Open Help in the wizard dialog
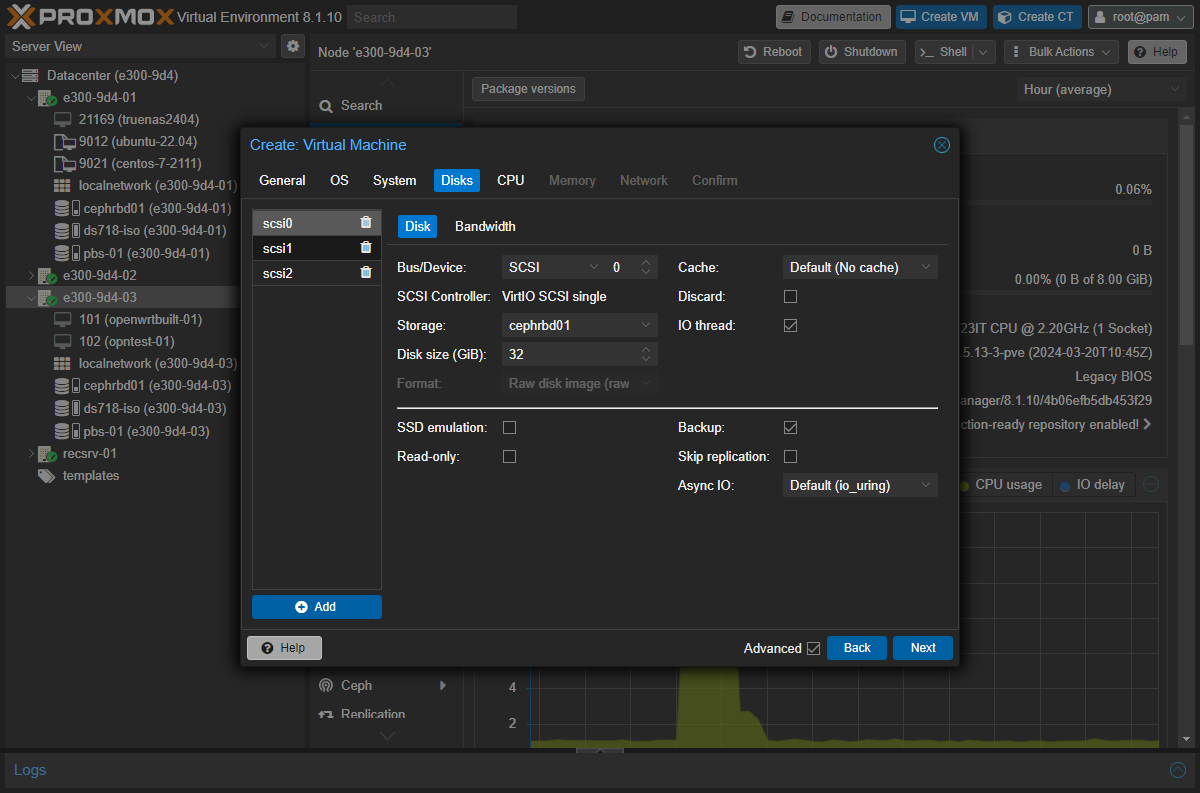Screen dimensions: 1200x793 (284, 648)
